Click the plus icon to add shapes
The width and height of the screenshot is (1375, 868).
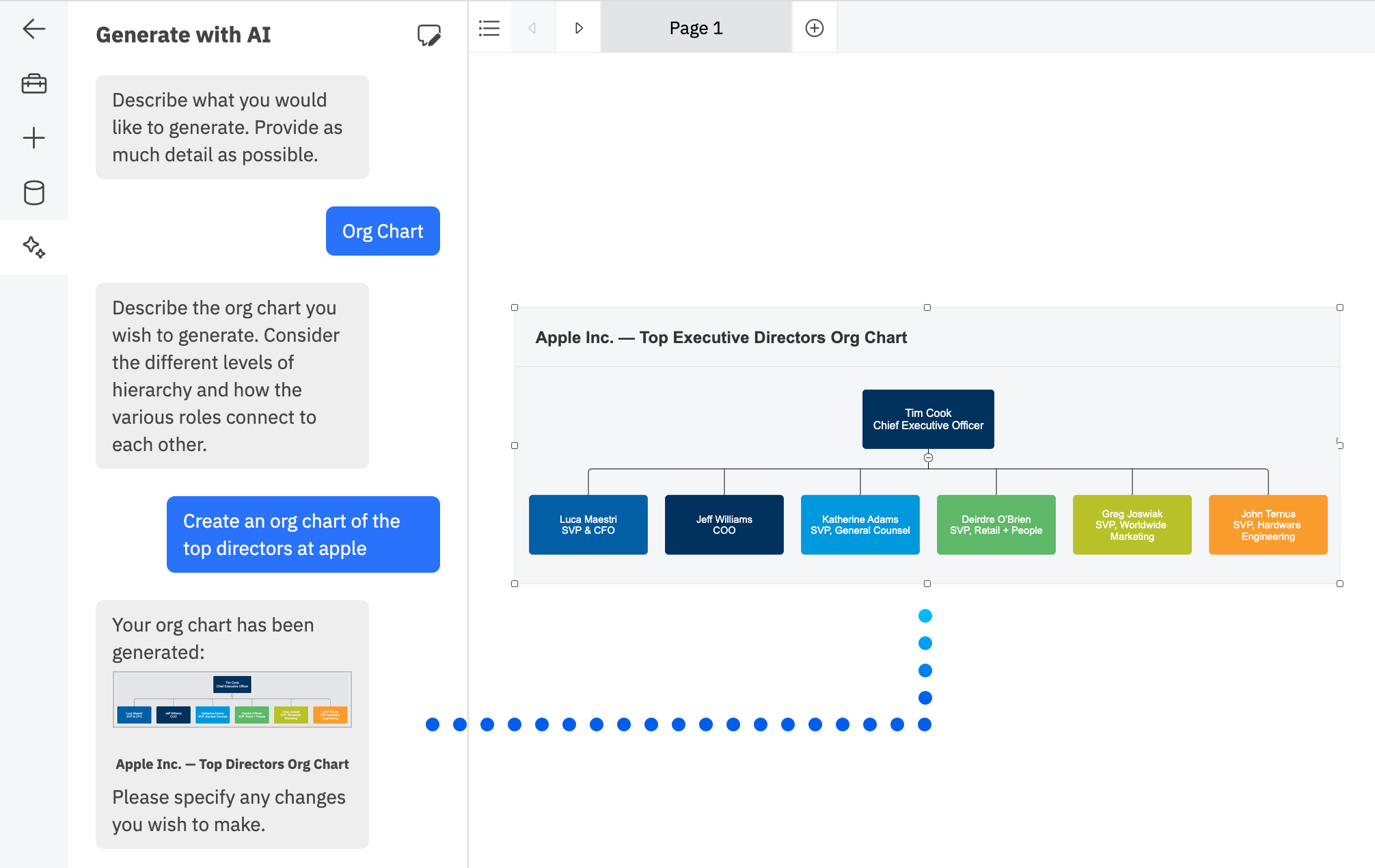(33, 137)
